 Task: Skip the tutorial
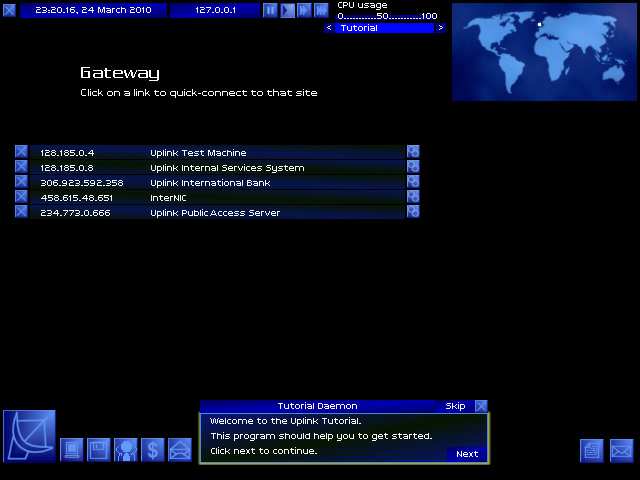point(455,406)
